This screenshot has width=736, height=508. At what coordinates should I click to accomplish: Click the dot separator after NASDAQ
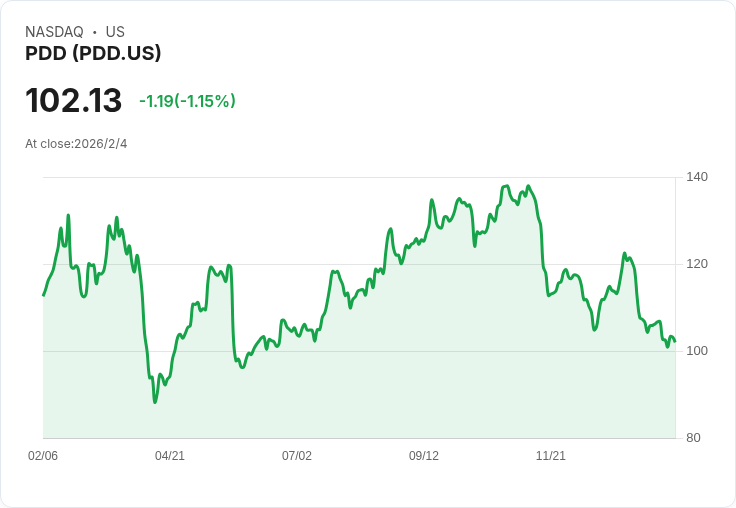point(94,32)
